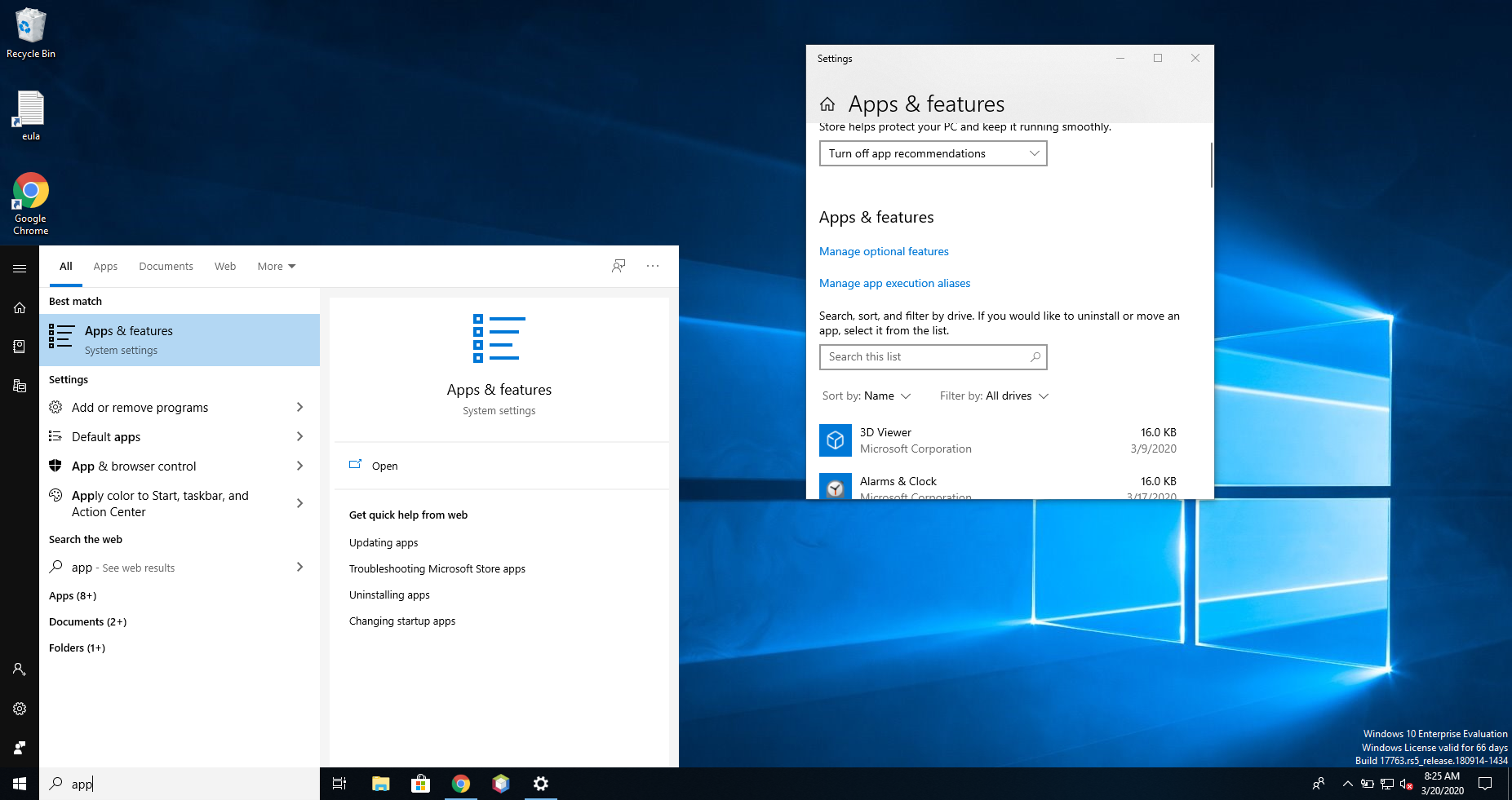Screen dimensions: 1512x800
Task: Expand the Folders (1+) results group
Action: (77, 648)
